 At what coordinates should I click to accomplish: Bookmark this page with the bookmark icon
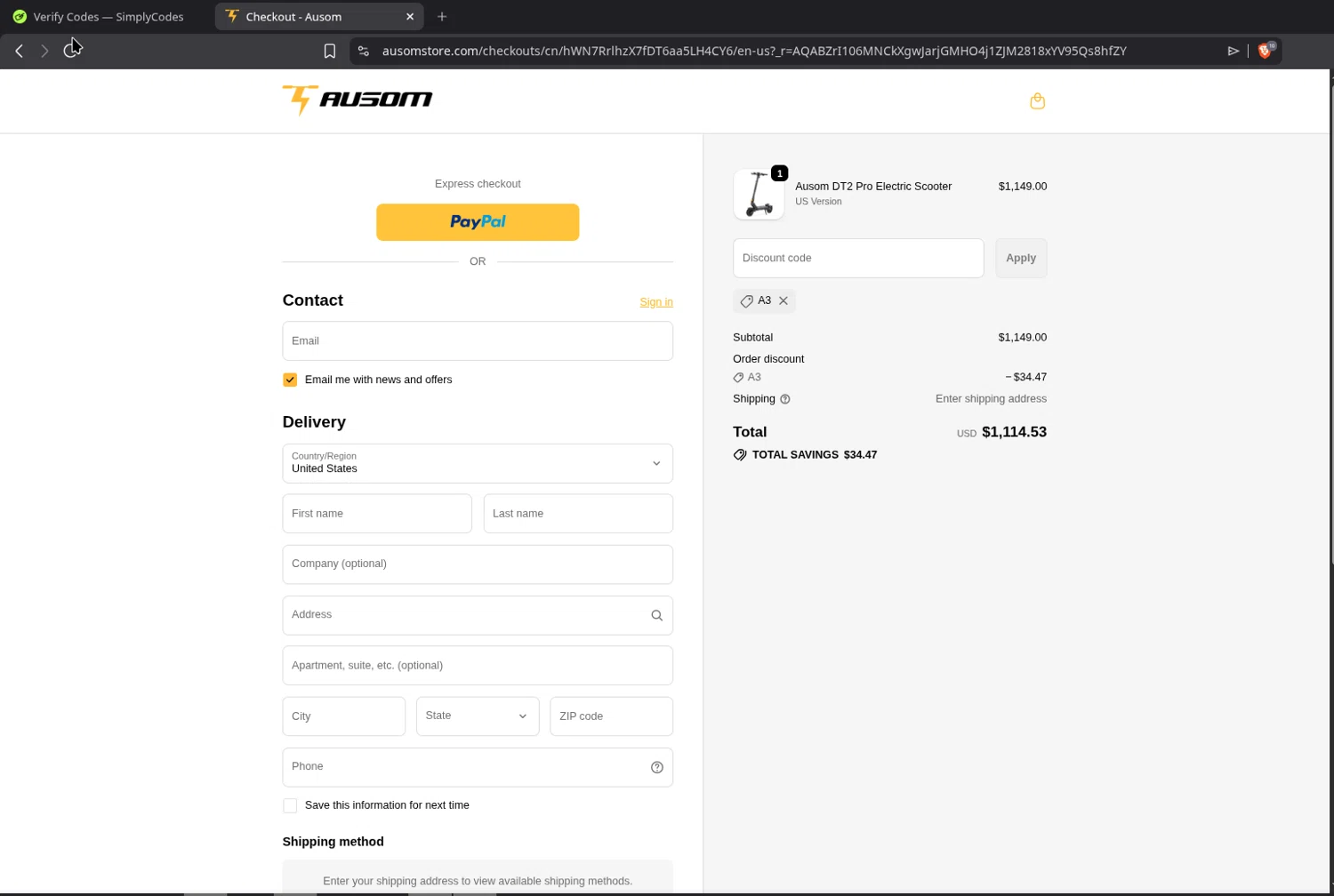click(330, 51)
